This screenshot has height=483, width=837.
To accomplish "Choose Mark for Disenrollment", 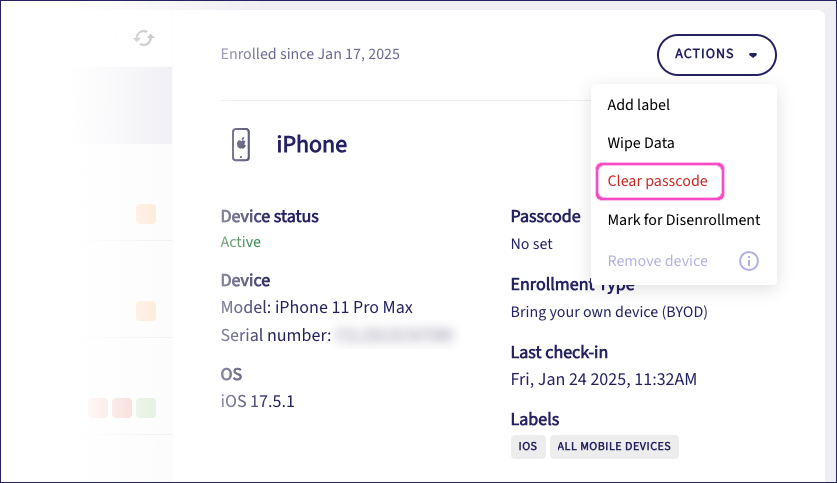I will (x=684, y=220).
